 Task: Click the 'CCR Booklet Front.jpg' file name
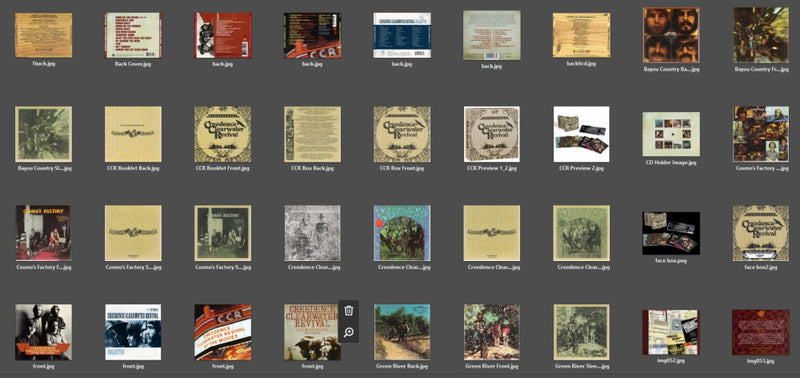(223, 168)
